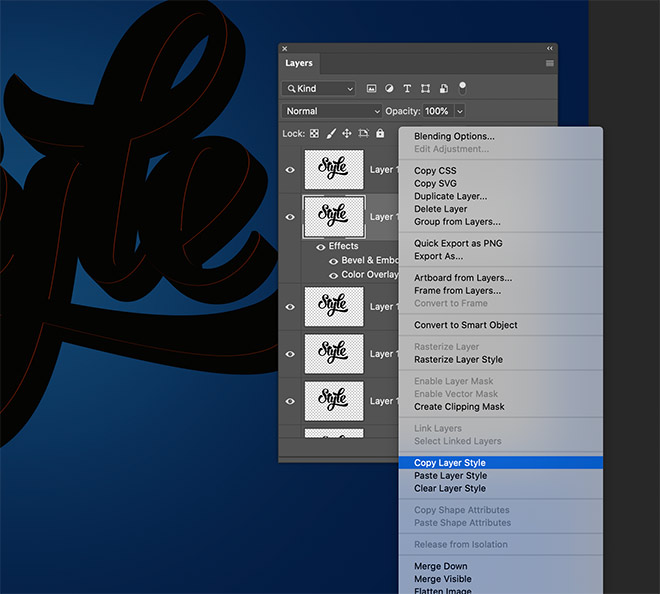
Task: Click lock image pixels brush icon
Action: pyautogui.click(x=330, y=133)
